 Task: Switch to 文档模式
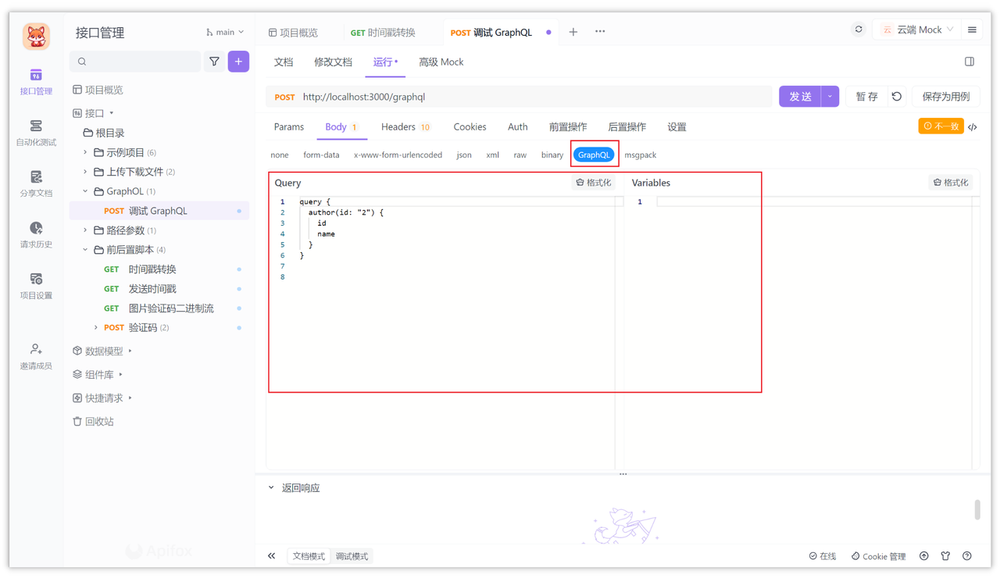309,556
